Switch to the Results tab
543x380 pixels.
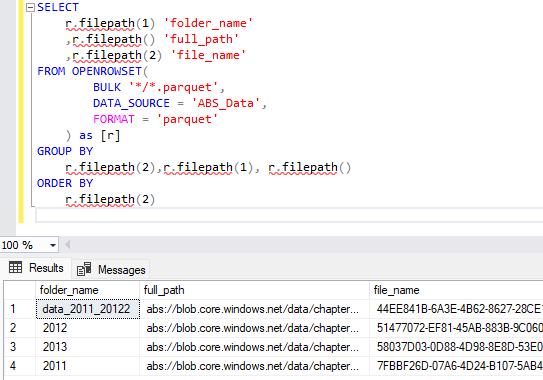click(x=36, y=268)
